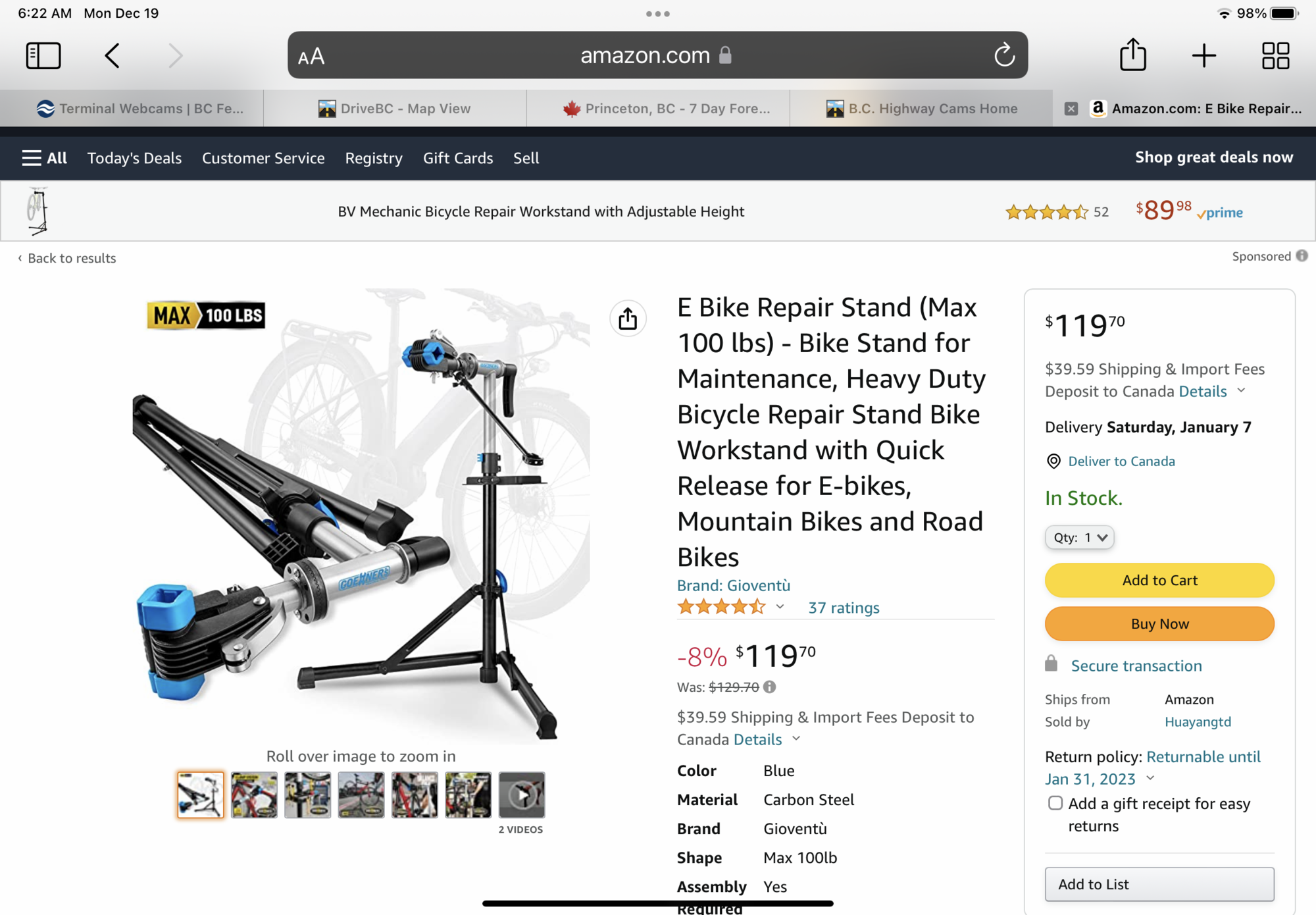The width and height of the screenshot is (1316, 915).
Task: Click the info icon next to Was price
Action: click(x=769, y=687)
